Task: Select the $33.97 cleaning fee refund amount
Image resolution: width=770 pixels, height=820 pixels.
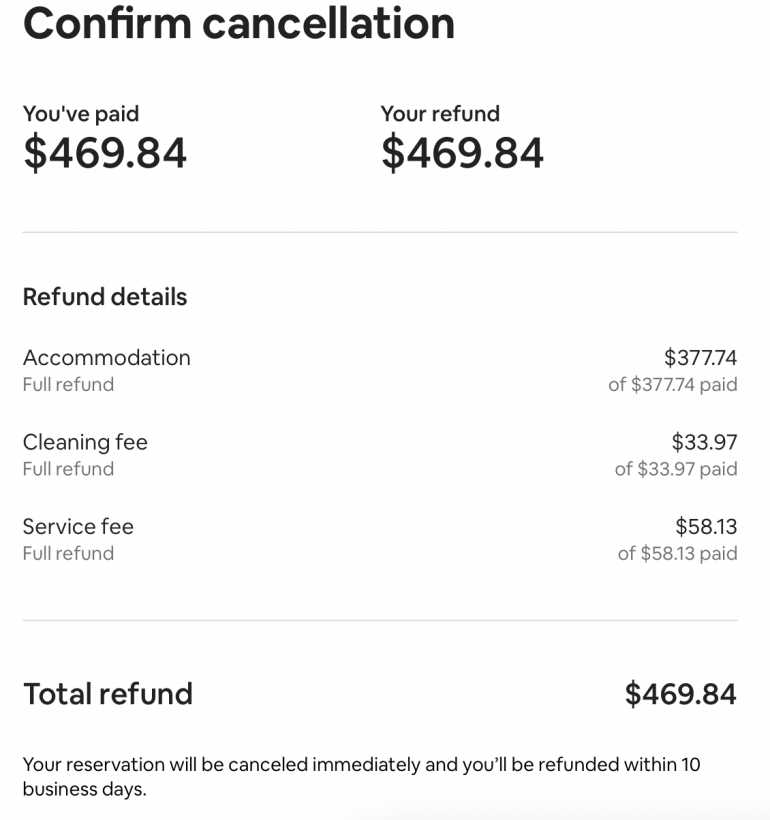Action: click(704, 442)
